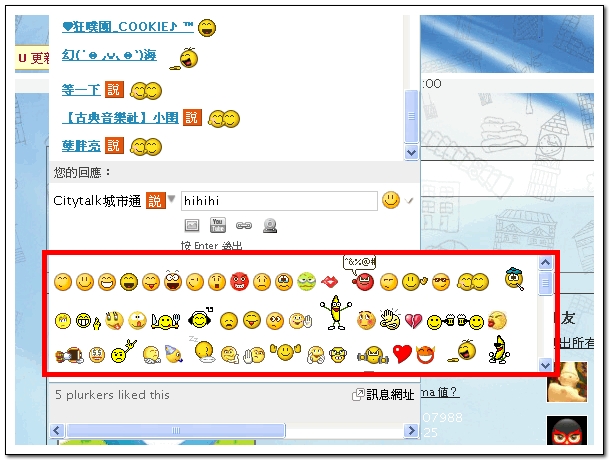Insert the blushing red cheeks emoticon

[366, 321]
